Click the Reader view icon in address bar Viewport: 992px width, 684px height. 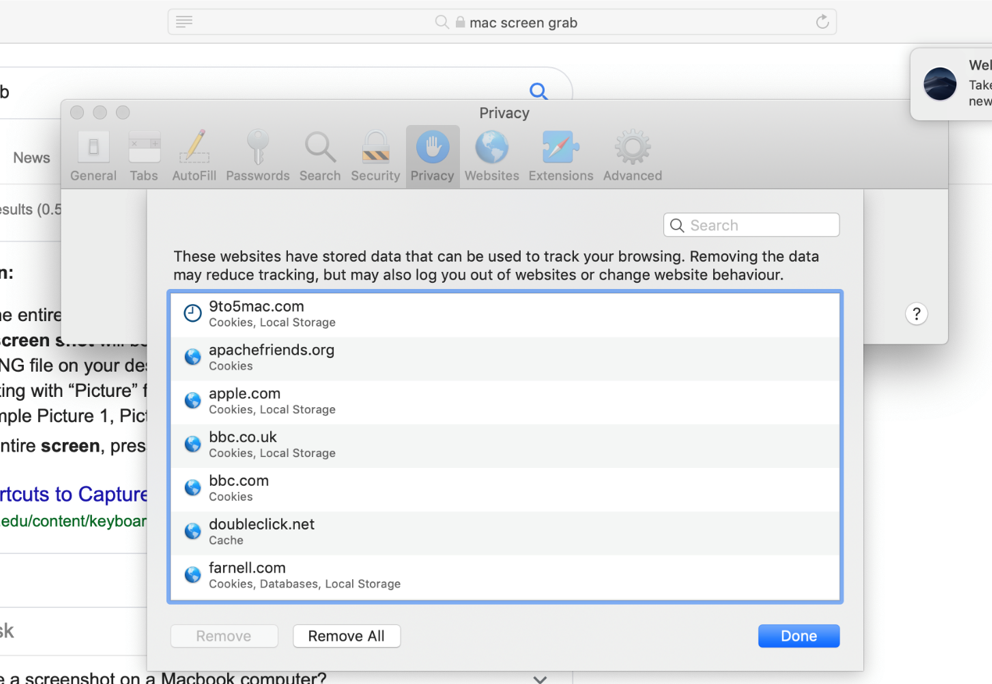[x=184, y=22]
